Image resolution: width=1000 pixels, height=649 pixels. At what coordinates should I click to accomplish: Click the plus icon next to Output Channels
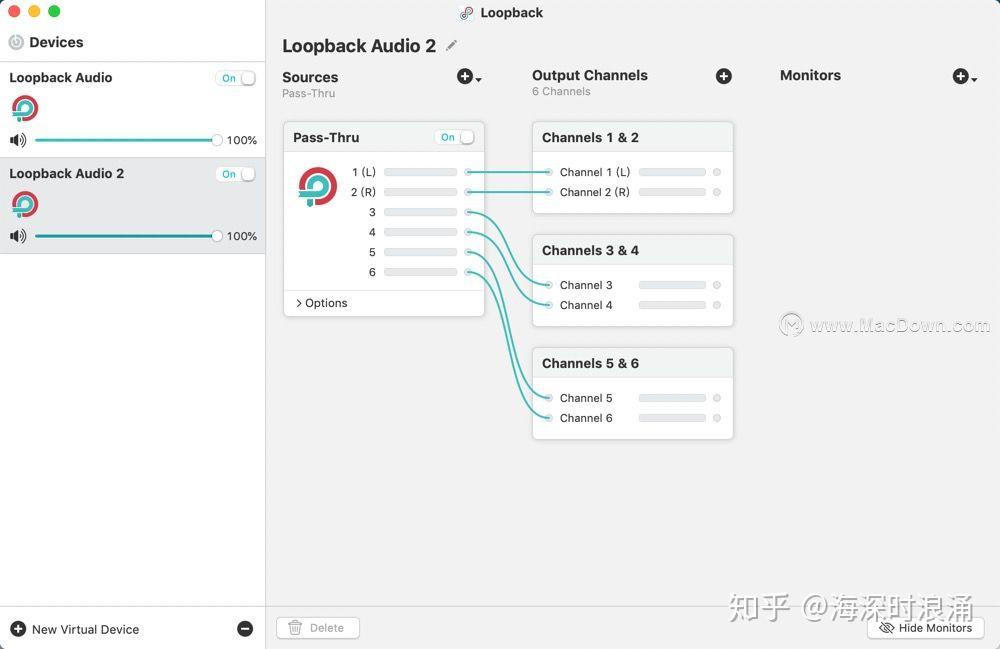[724, 75]
